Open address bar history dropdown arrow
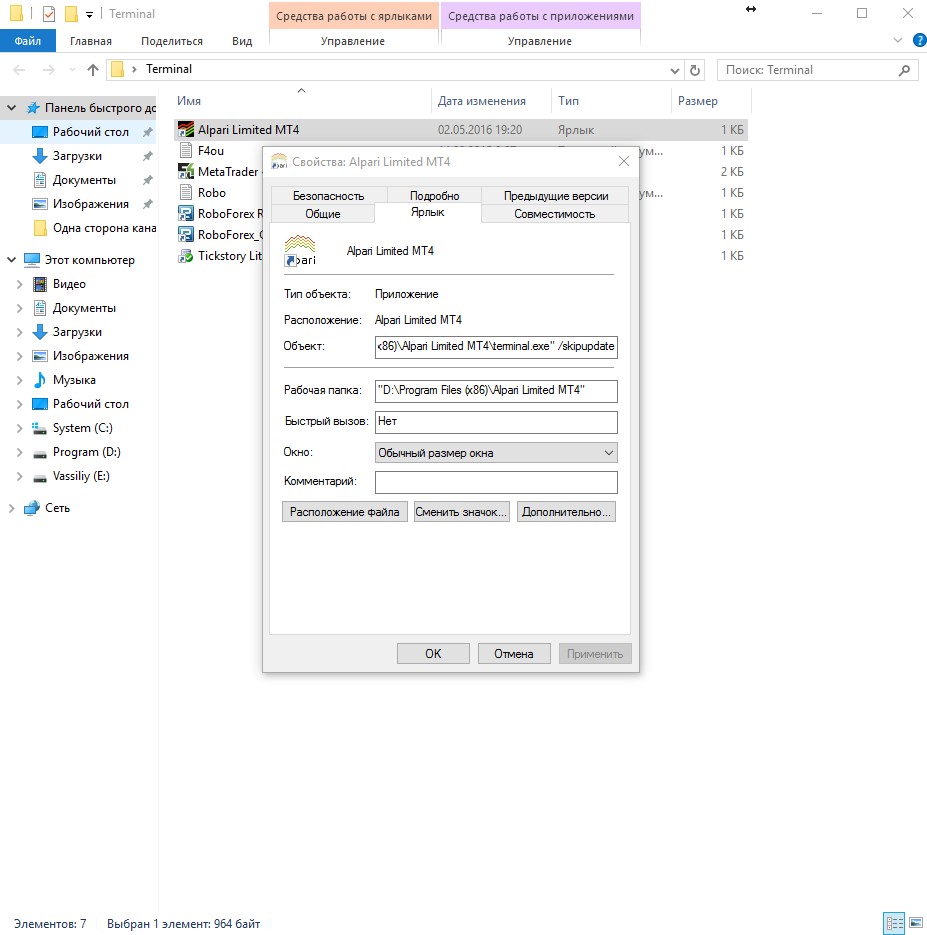The height and width of the screenshot is (935, 927). (674, 70)
